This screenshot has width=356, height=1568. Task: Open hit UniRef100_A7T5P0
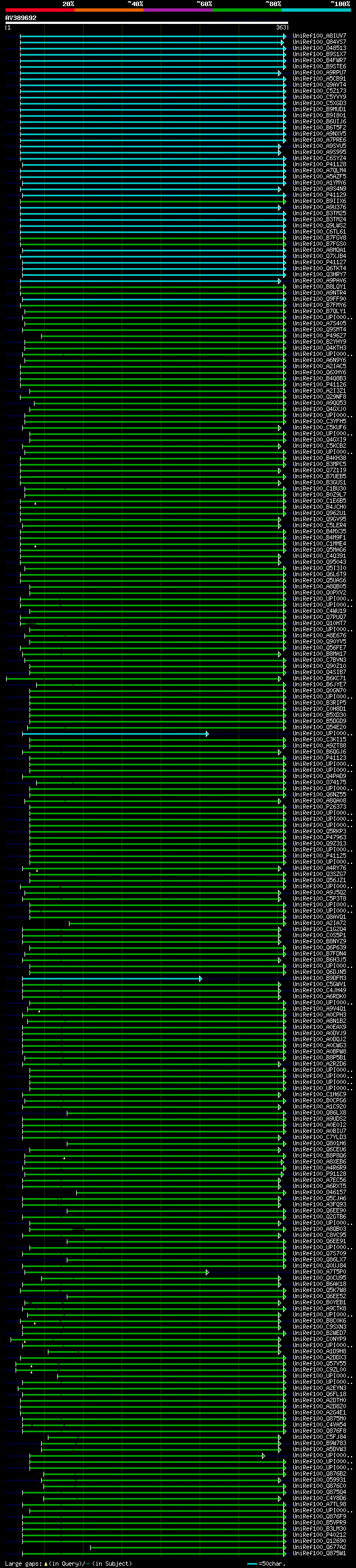pos(319,1272)
